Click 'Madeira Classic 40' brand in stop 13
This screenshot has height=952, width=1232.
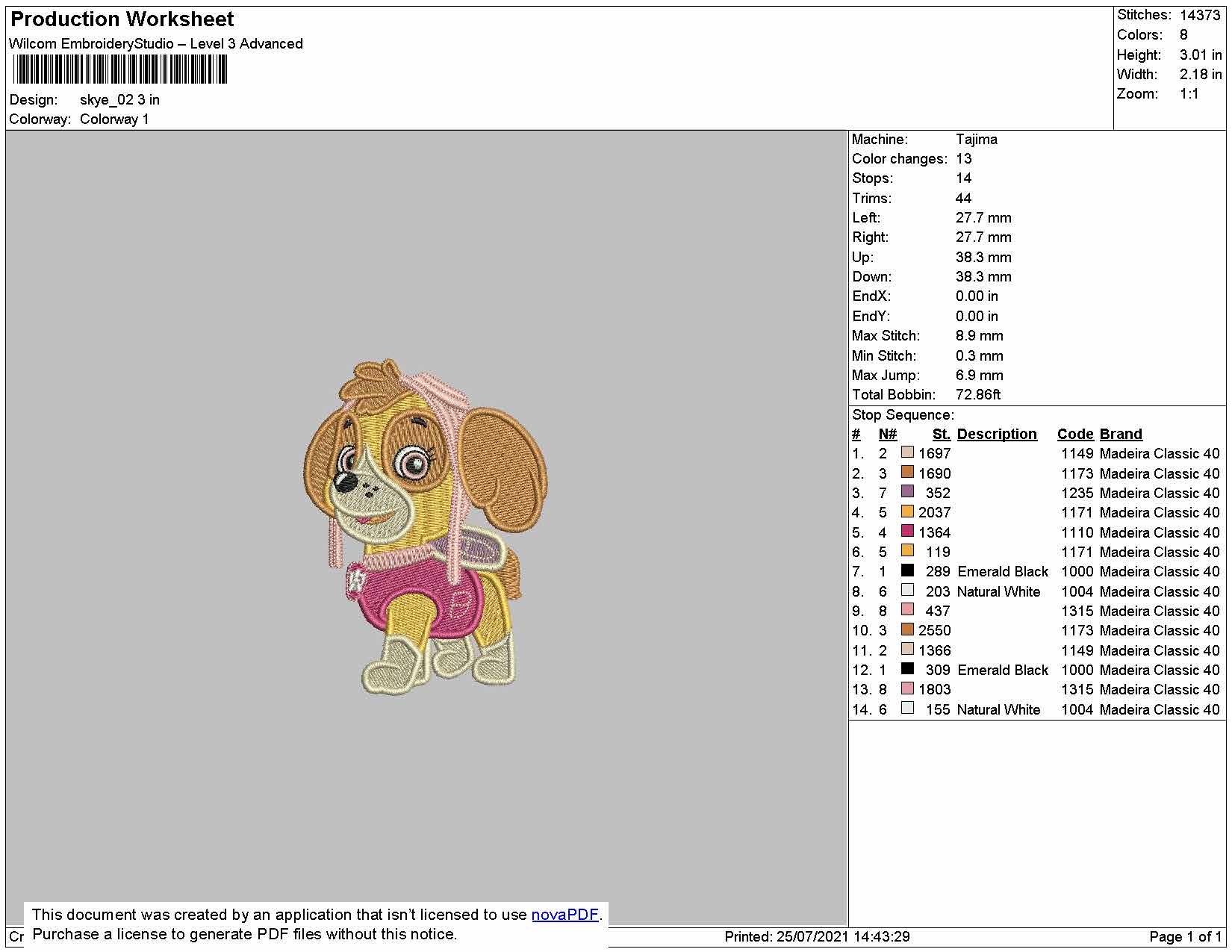[1160, 690]
